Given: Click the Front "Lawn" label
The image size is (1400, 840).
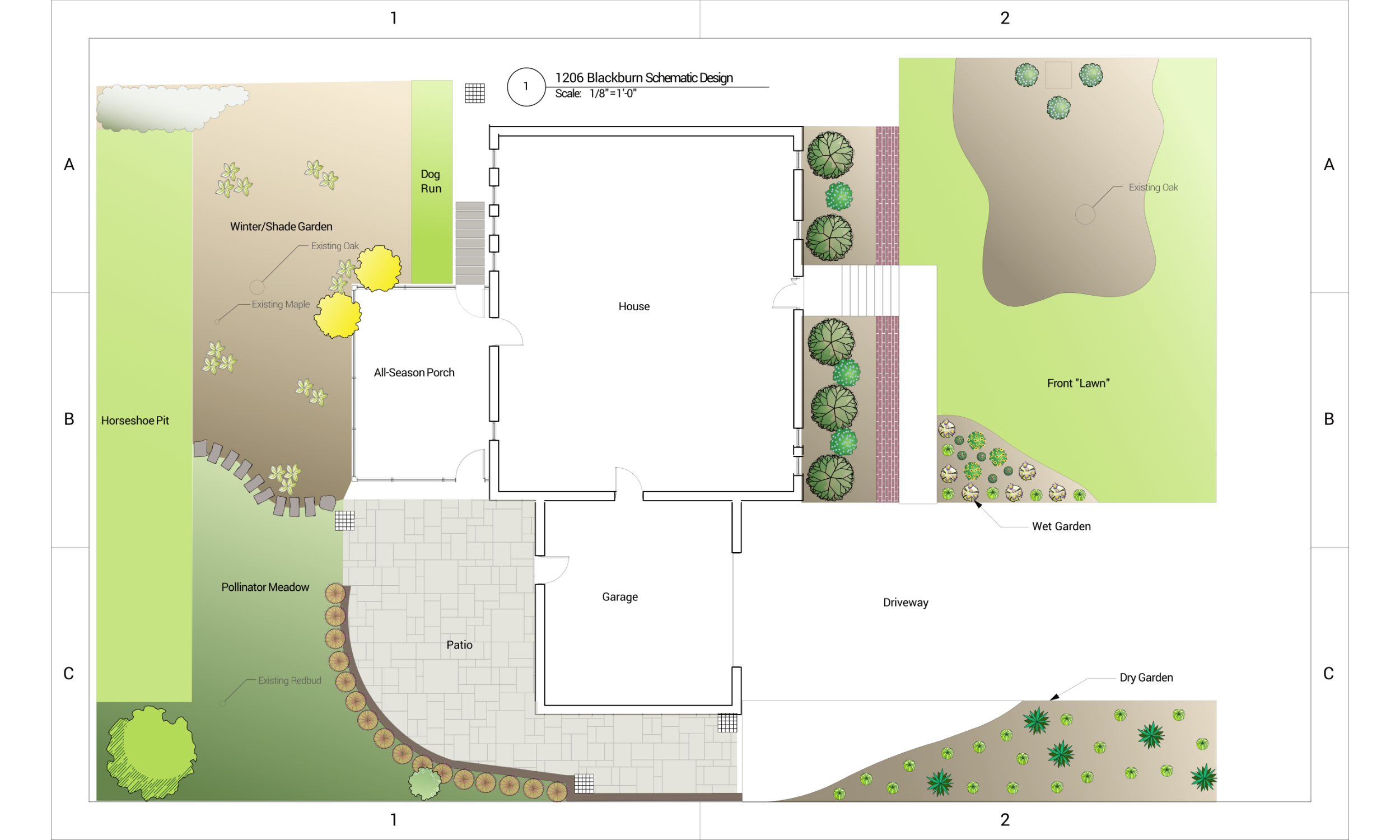Looking at the screenshot, I should click(1078, 383).
